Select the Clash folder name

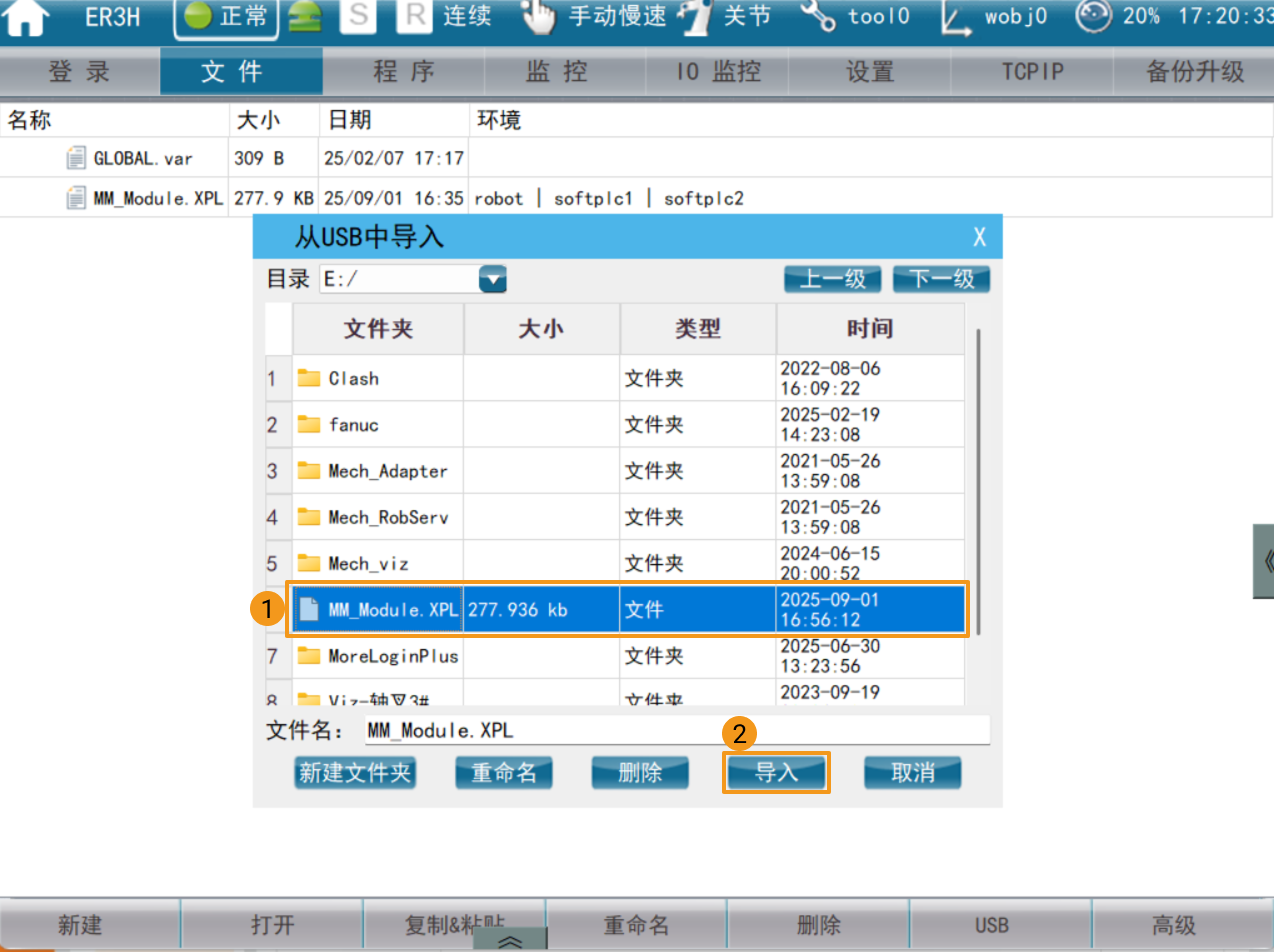[x=354, y=378]
